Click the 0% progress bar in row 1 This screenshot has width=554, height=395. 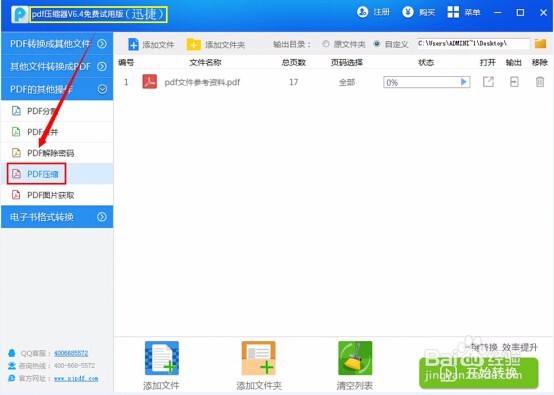click(426, 82)
